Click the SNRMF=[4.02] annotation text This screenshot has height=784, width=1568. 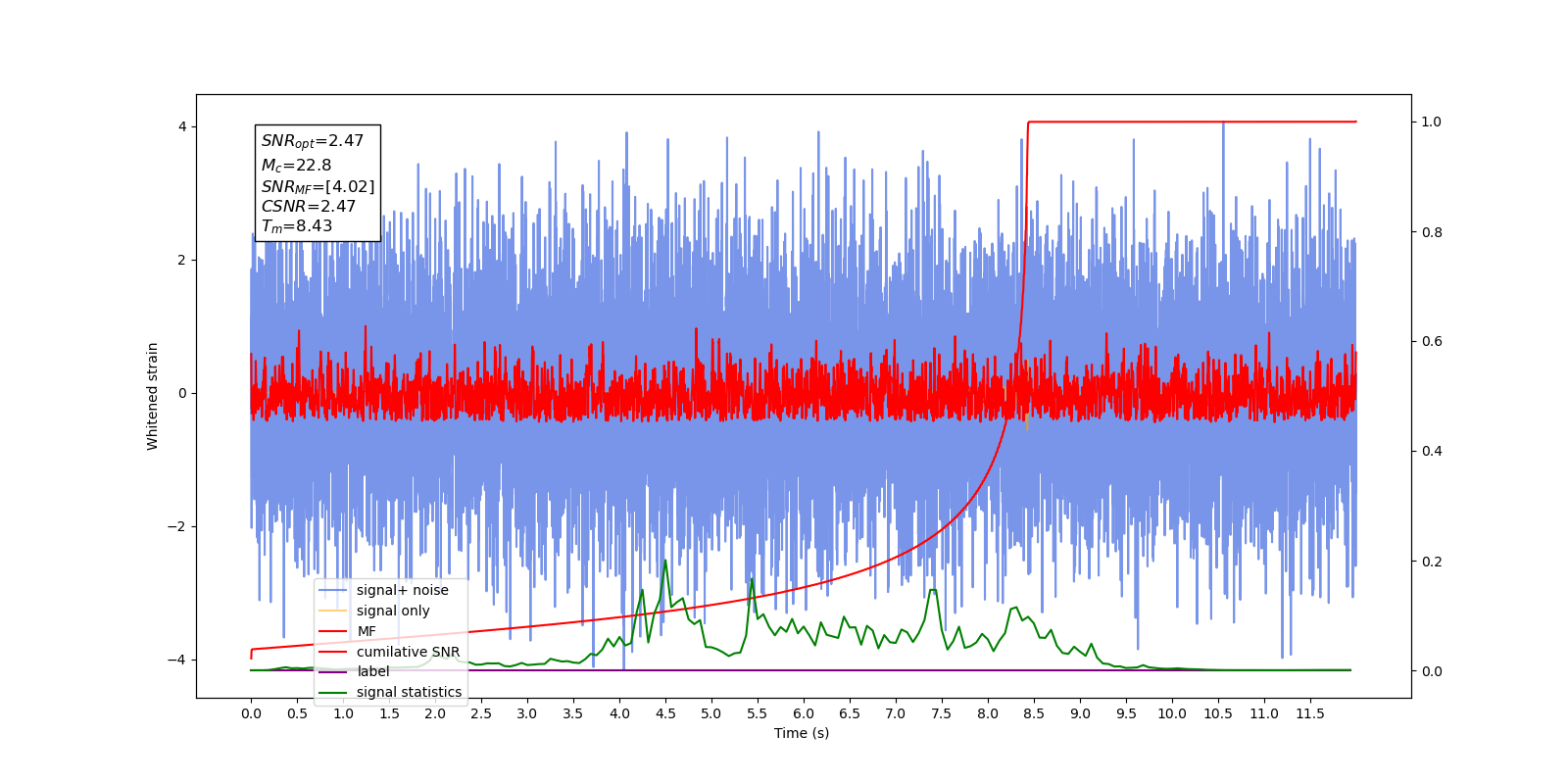click(x=318, y=186)
